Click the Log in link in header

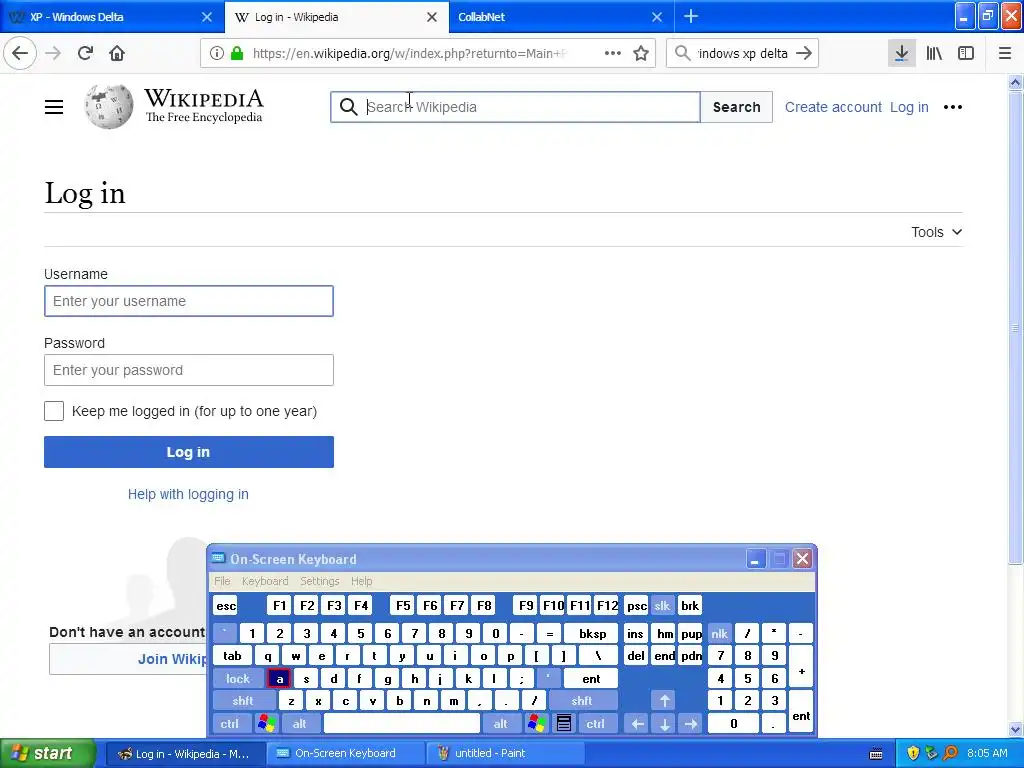click(909, 107)
